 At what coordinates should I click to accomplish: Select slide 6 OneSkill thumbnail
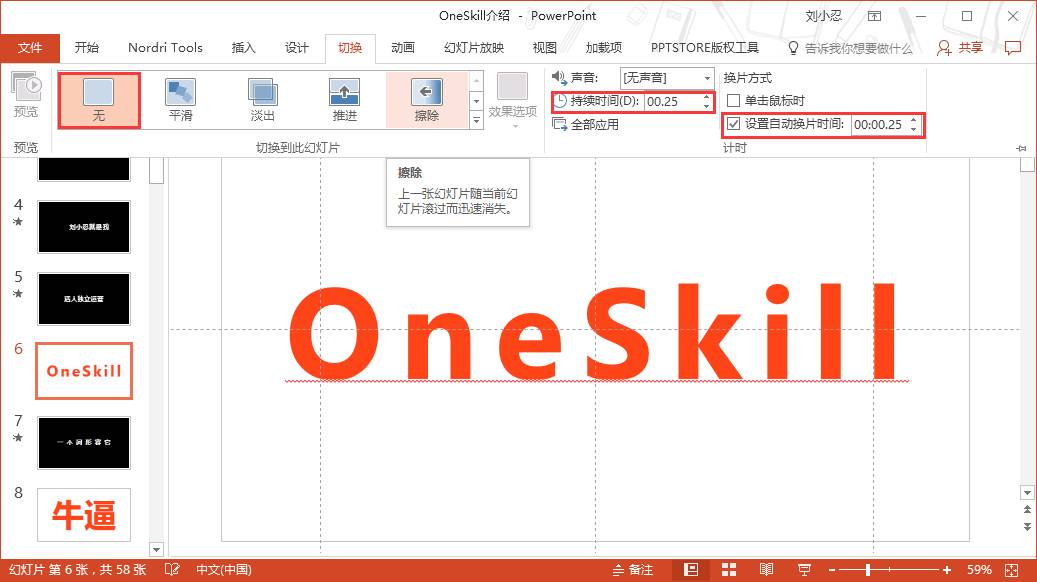(x=84, y=371)
